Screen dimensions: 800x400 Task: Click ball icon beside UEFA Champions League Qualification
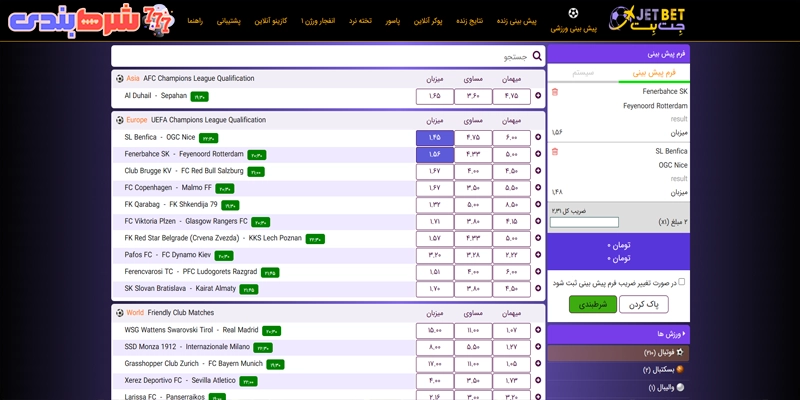(120, 120)
